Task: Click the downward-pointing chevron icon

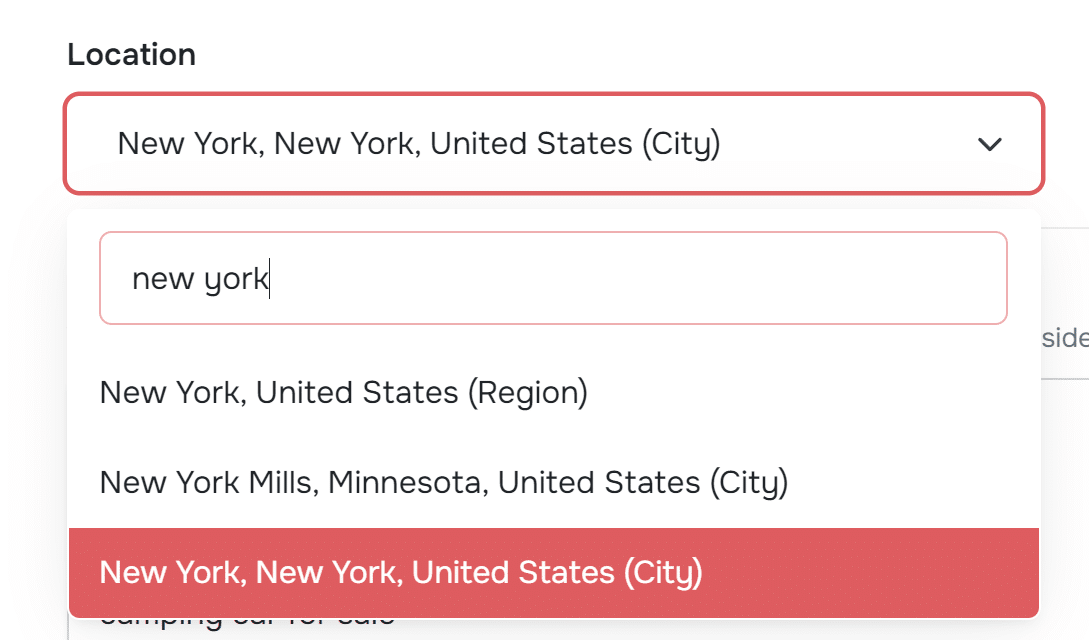Action: 990,144
